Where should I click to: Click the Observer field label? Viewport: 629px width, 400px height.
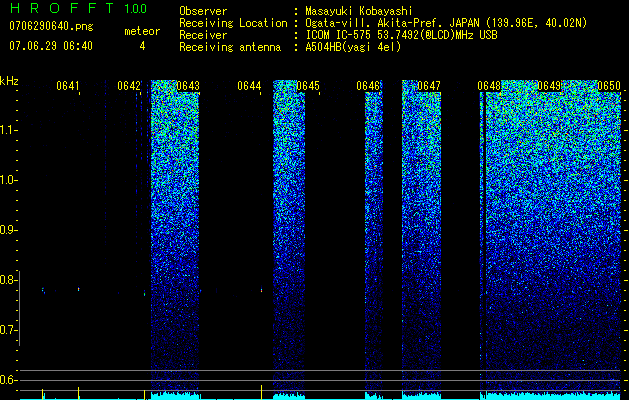[203, 11]
